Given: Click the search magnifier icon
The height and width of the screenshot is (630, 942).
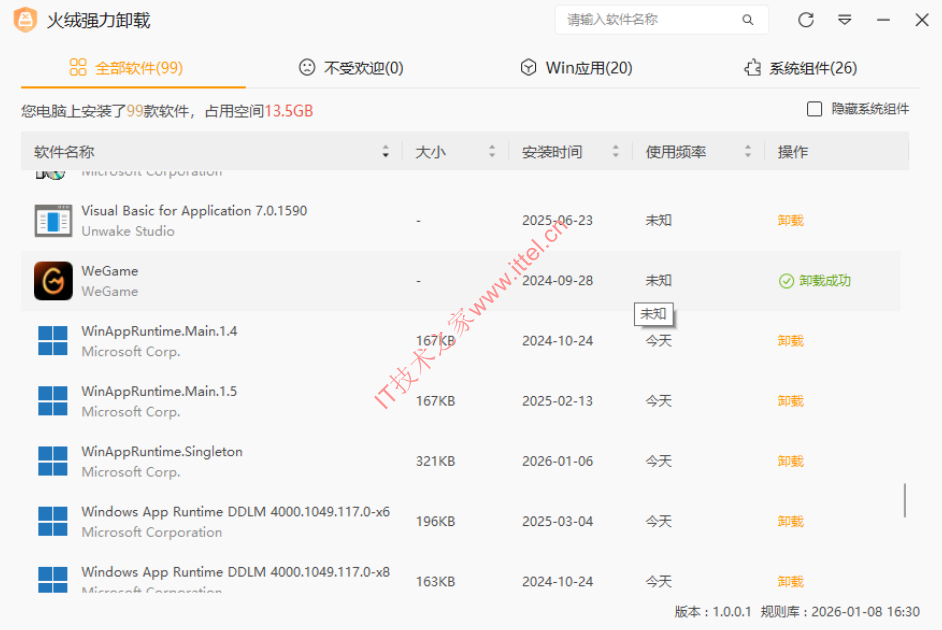Looking at the screenshot, I should [747, 20].
